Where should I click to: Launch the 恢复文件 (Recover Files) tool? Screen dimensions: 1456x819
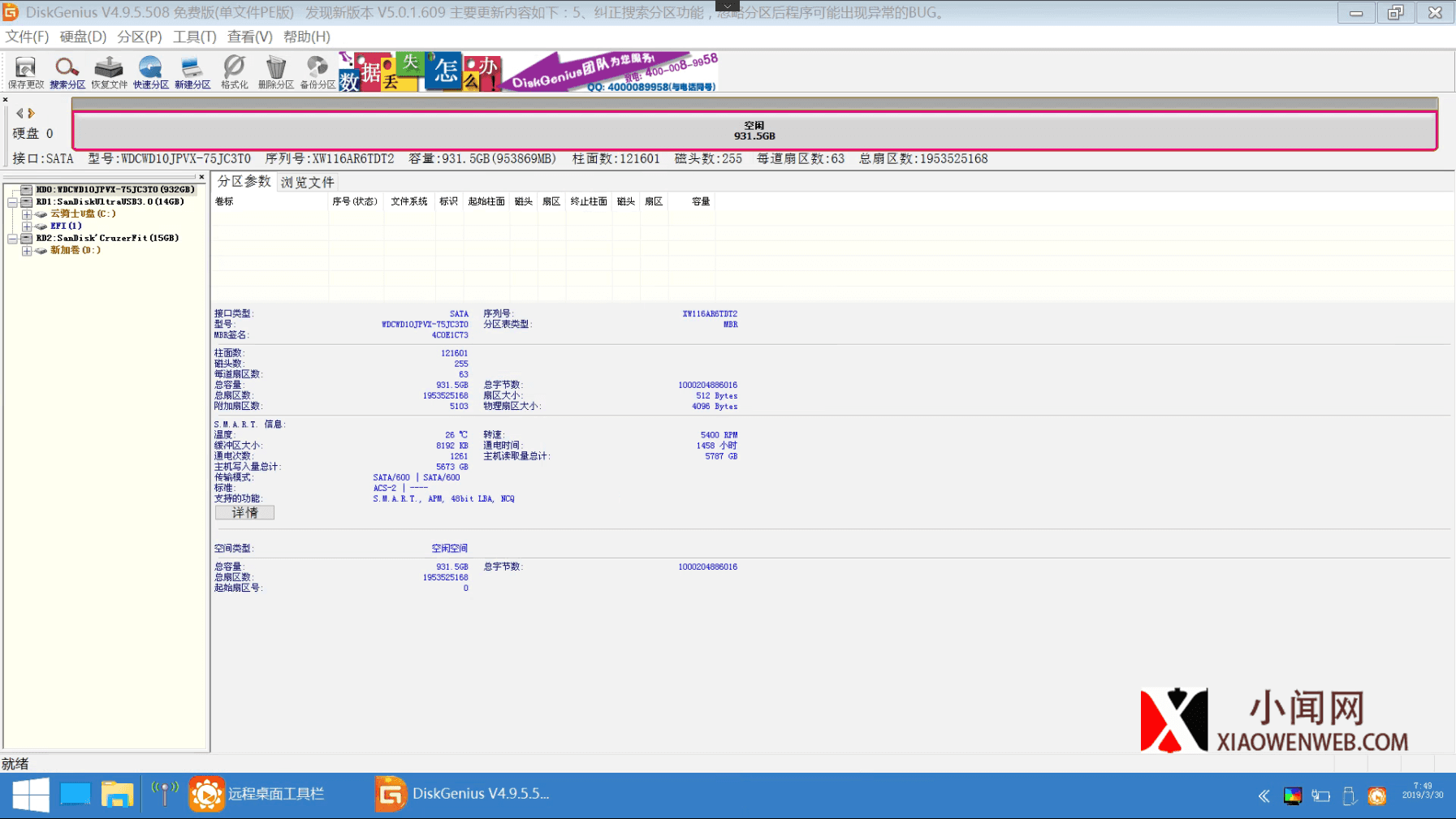coord(109,71)
